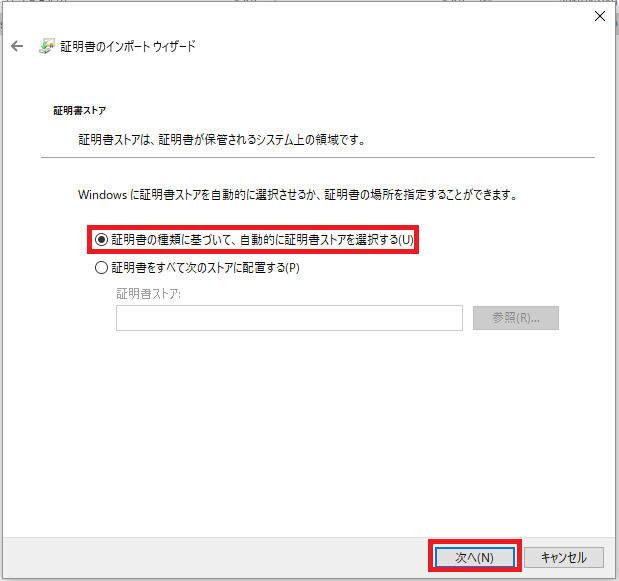Proceed with the 次へ(N) button
Screen dimensions: 619x581
(x=475, y=557)
